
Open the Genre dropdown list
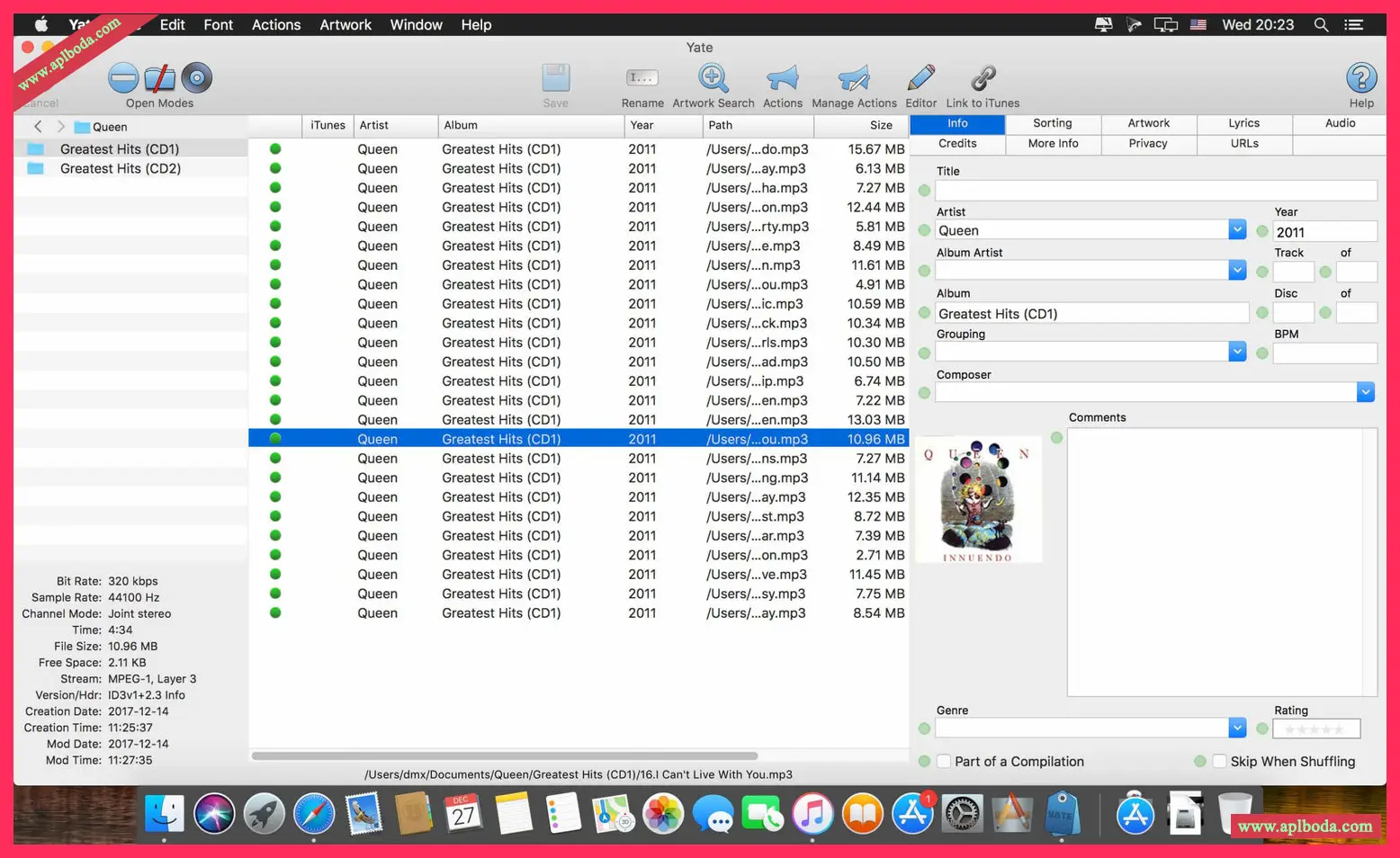[1237, 728]
